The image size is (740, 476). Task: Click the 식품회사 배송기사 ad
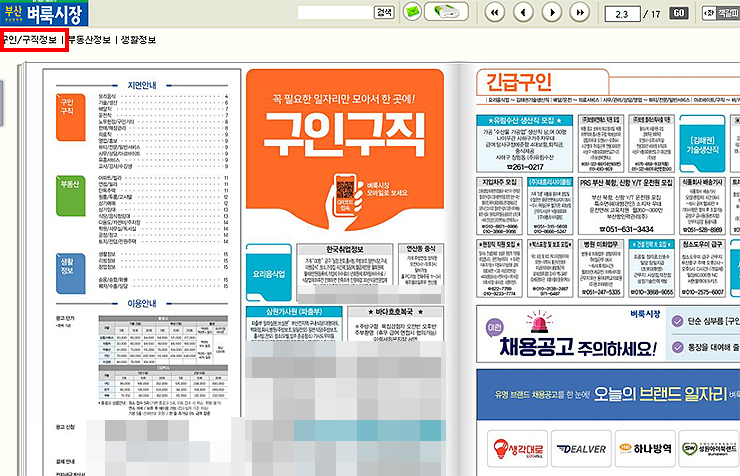point(702,206)
